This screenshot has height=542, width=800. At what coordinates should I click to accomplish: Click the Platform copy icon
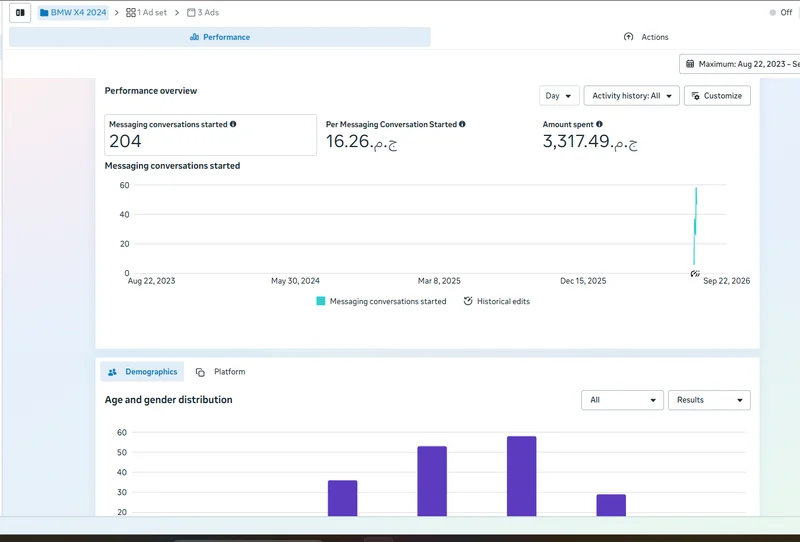[200, 372]
